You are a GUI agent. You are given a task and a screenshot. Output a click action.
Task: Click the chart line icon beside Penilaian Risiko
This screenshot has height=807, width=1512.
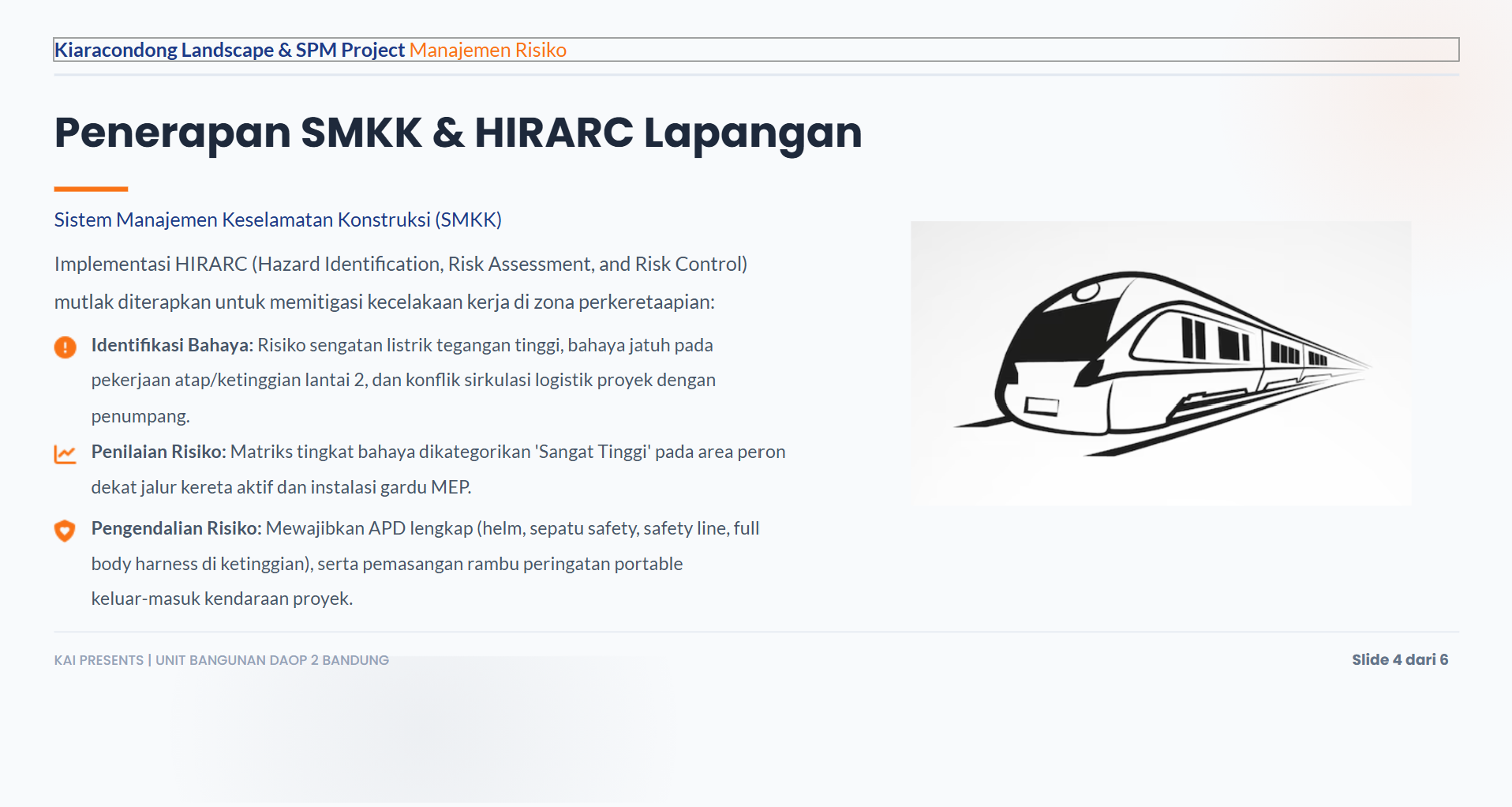(65, 454)
